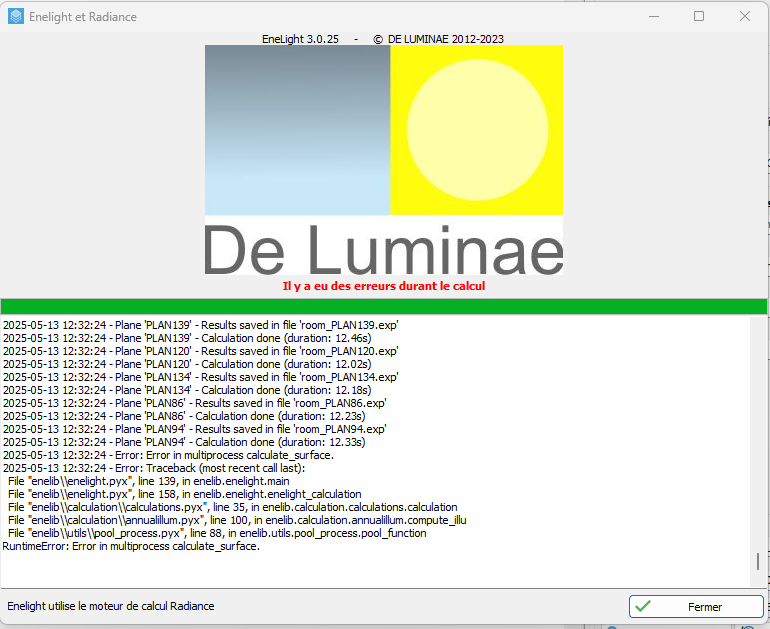Close the Enelight et Radiance window
This screenshot has height=629, width=770.
pos(744,16)
